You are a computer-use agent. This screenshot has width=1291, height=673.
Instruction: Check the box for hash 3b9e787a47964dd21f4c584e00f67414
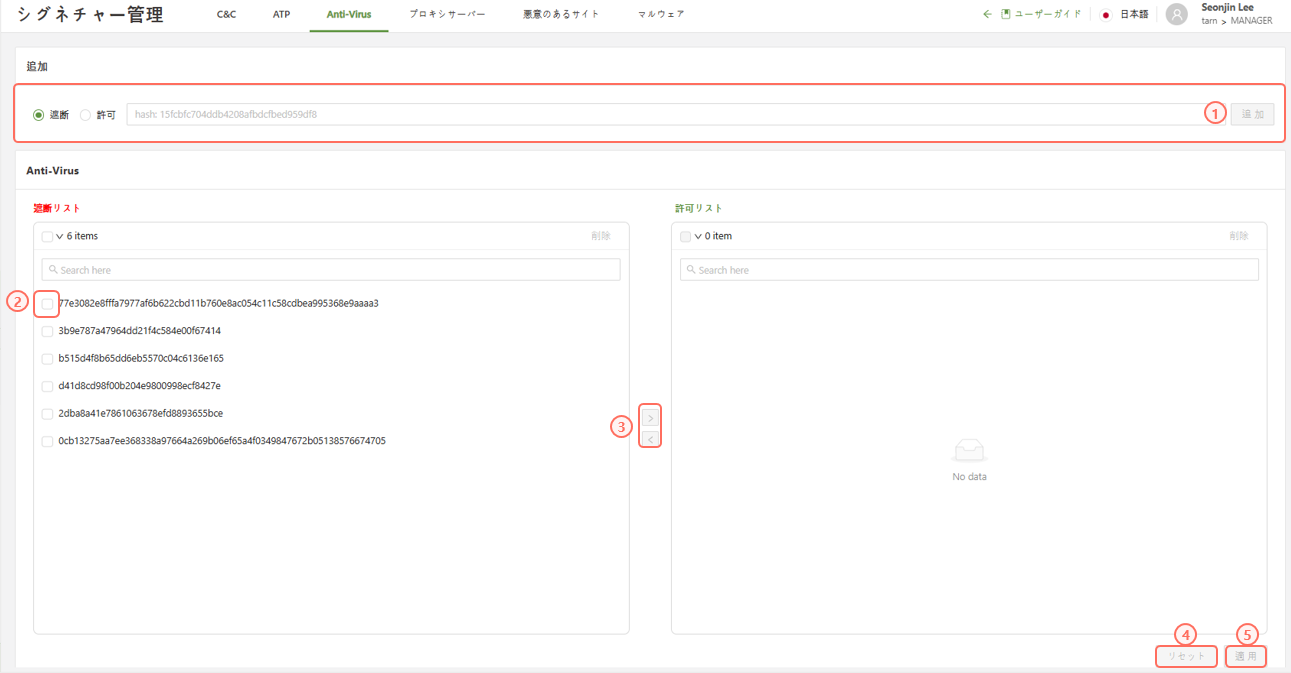(47, 331)
